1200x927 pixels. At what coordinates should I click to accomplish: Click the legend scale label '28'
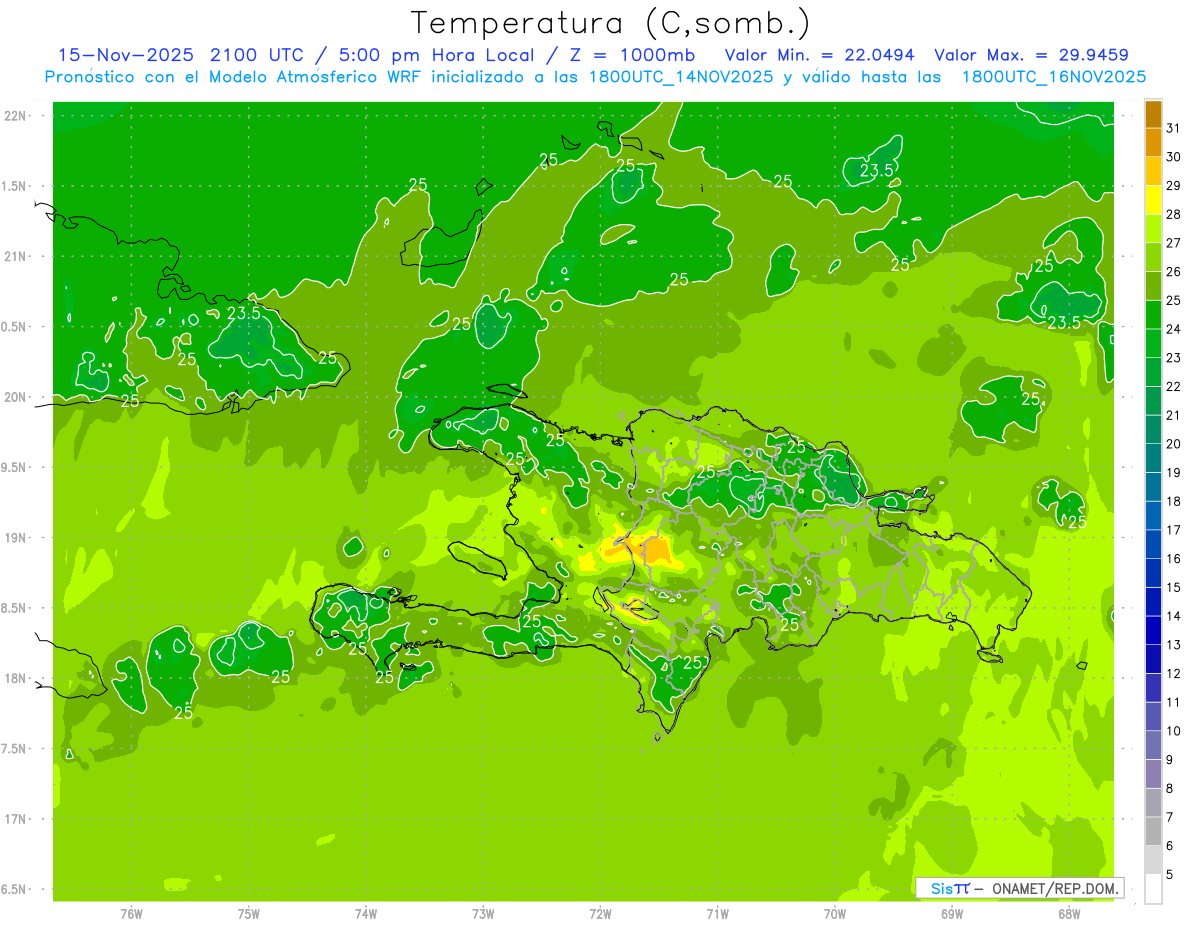(x=1173, y=214)
